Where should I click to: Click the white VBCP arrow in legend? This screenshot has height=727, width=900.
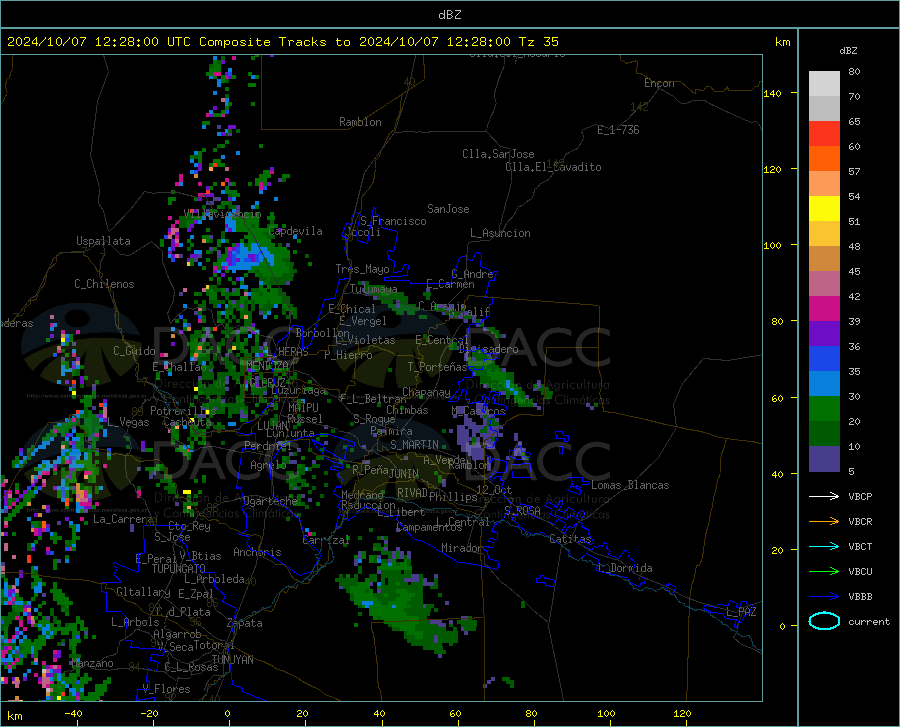[824, 496]
